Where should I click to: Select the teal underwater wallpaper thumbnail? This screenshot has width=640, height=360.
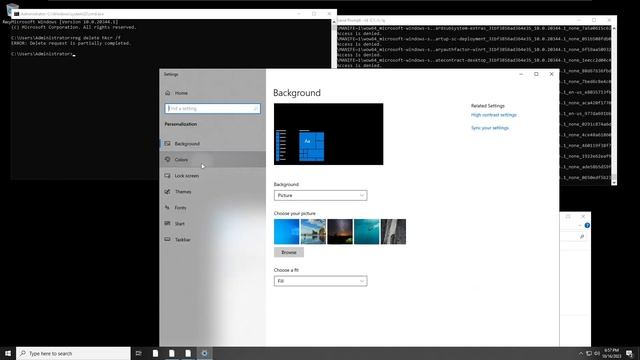(x=367, y=231)
